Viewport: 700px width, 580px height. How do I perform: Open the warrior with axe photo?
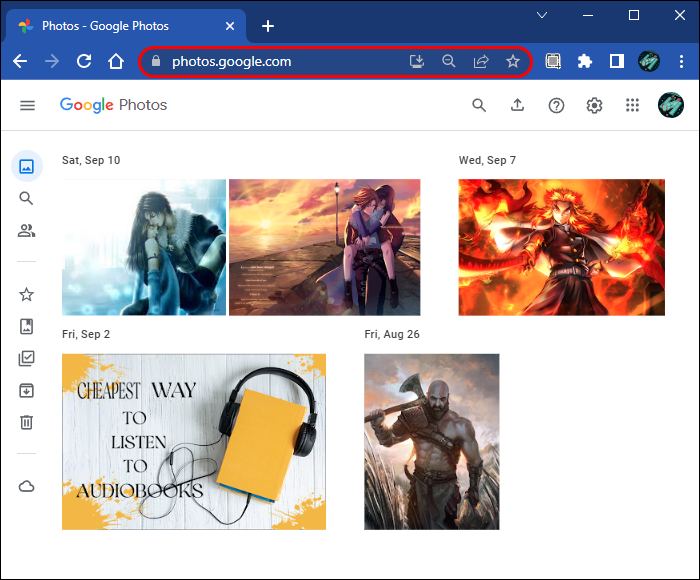pos(432,442)
